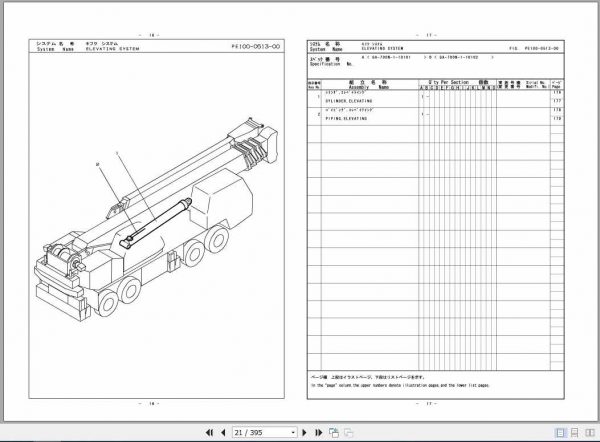Image resolution: width=600 pixels, height=442 pixels.
Task: Open the page number dropdown arrow
Action: pos(293,433)
